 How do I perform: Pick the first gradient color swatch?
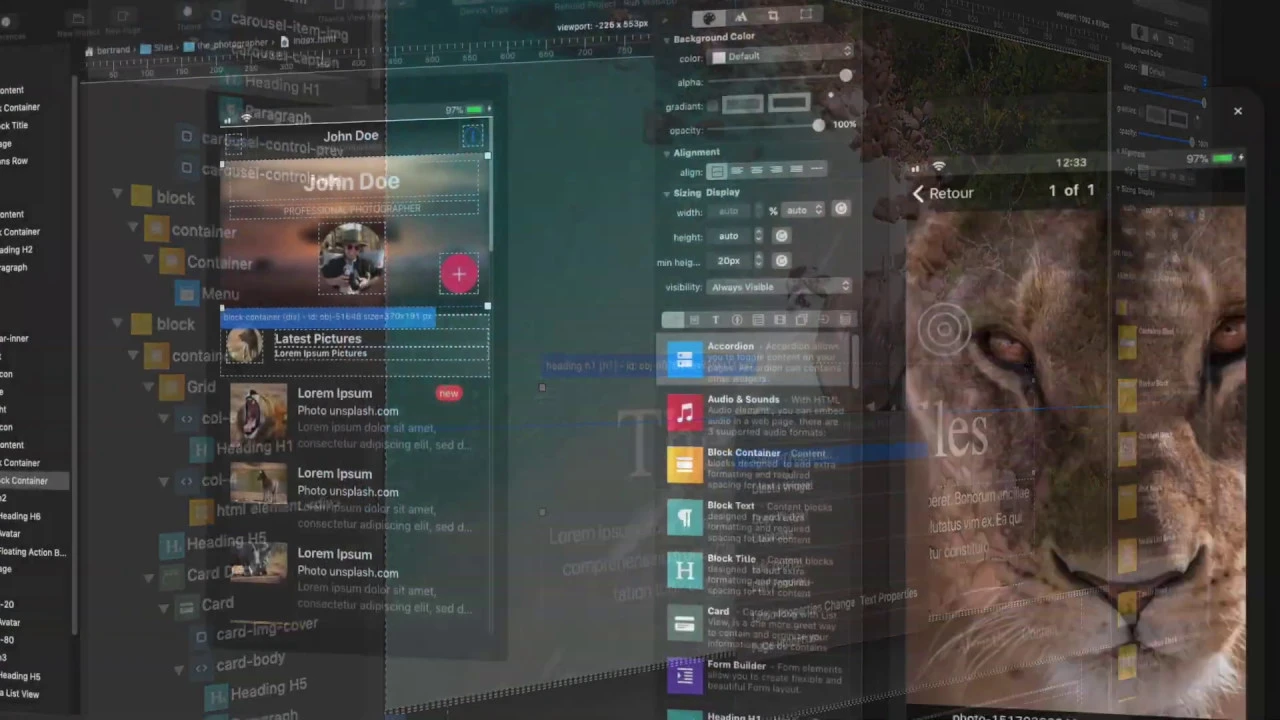tap(742, 104)
